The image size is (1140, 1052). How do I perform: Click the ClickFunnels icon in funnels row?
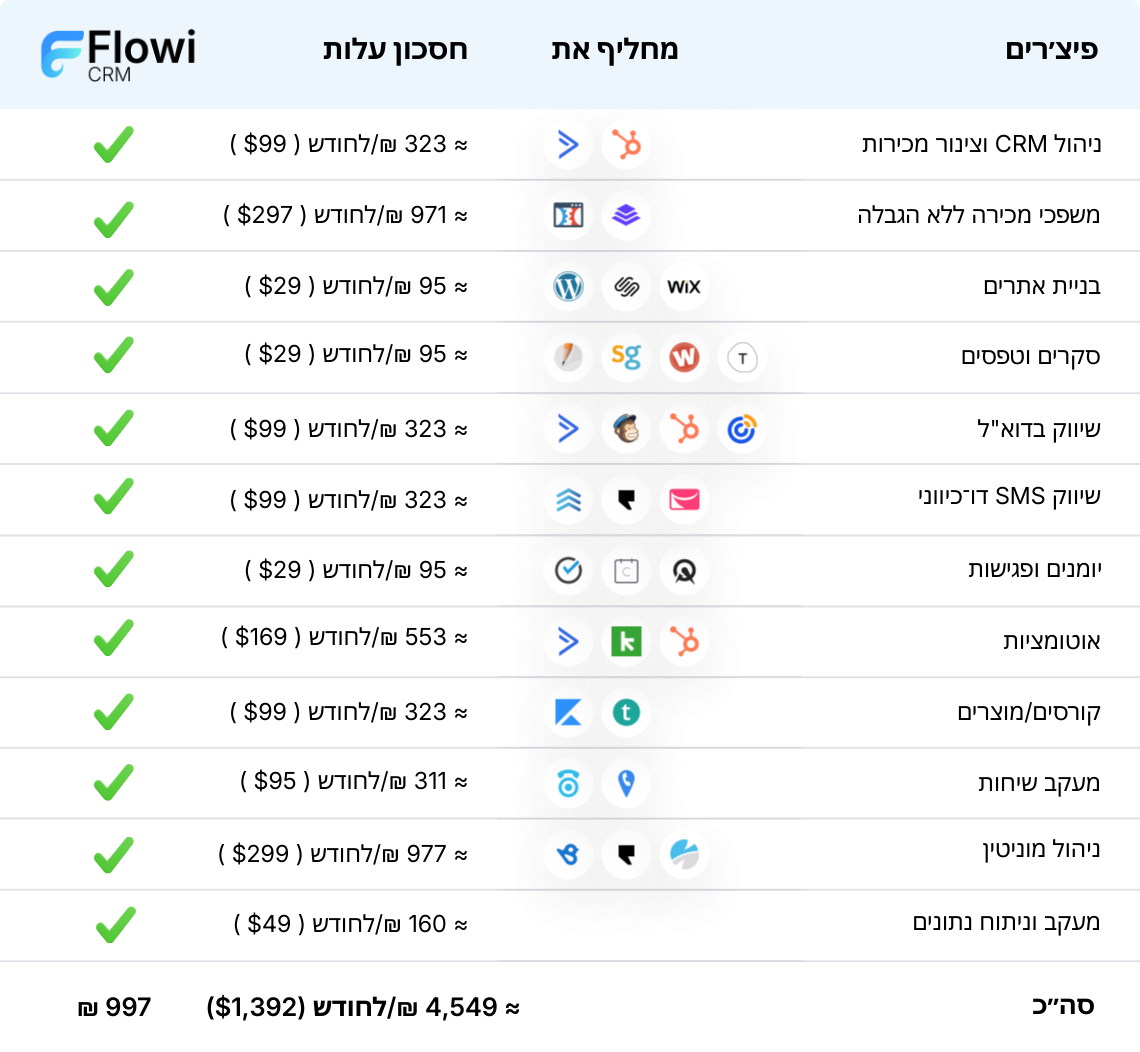click(x=568, y=215)
